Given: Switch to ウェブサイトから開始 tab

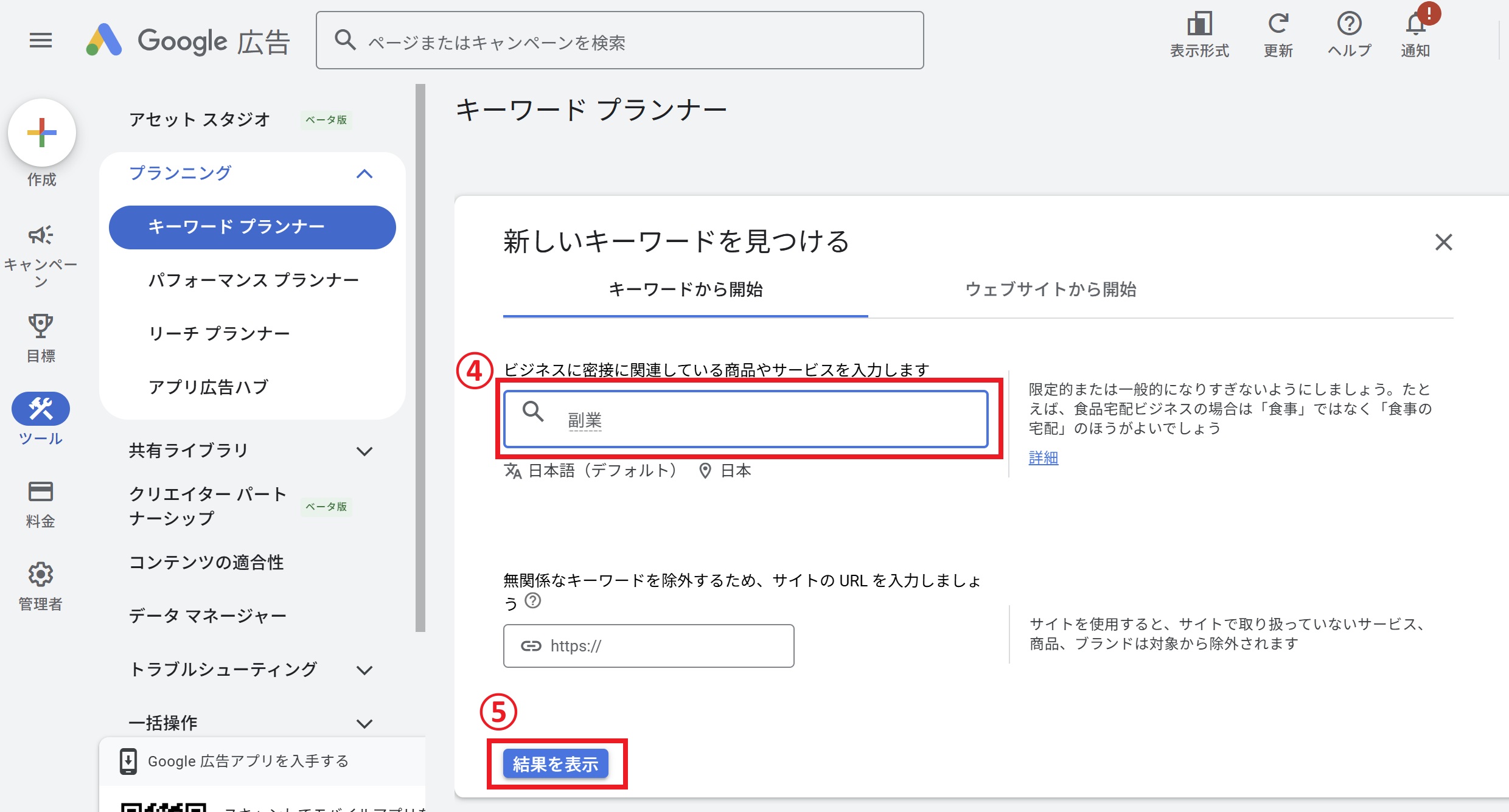Looking at the screenshot, I should (x=1051, y=290).
